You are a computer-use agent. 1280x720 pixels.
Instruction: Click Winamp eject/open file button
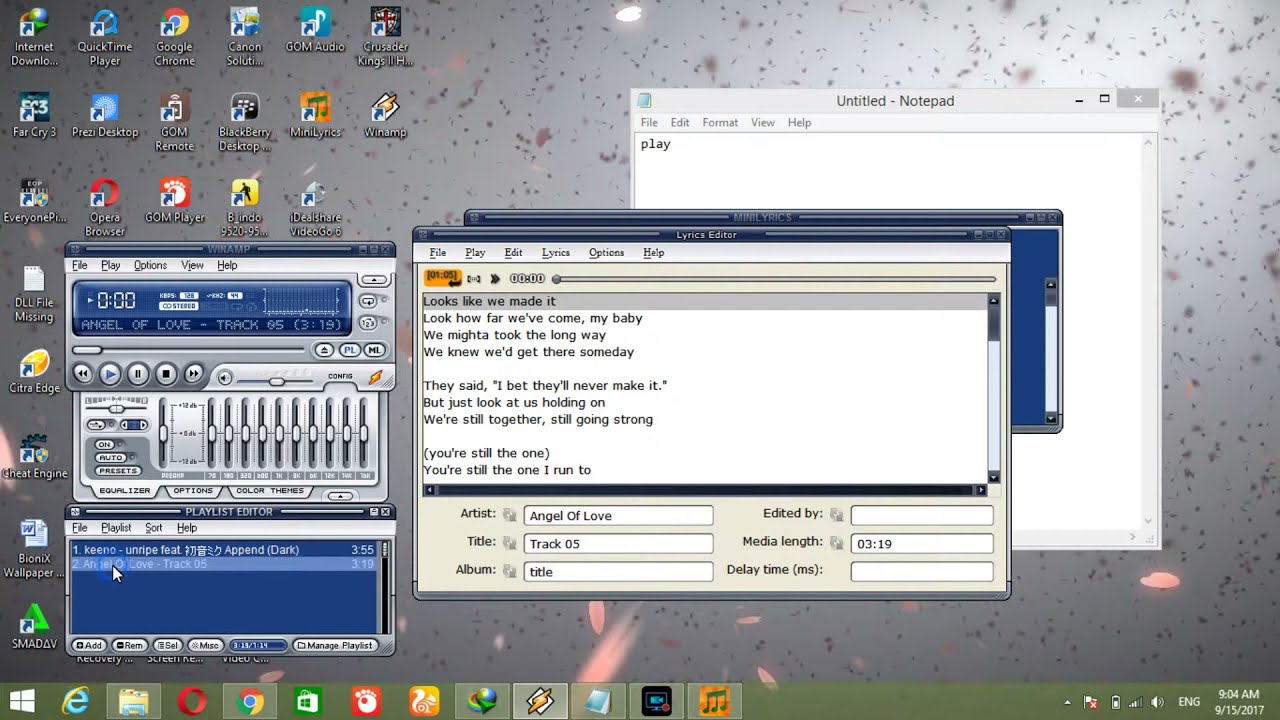tap(324, 350)
